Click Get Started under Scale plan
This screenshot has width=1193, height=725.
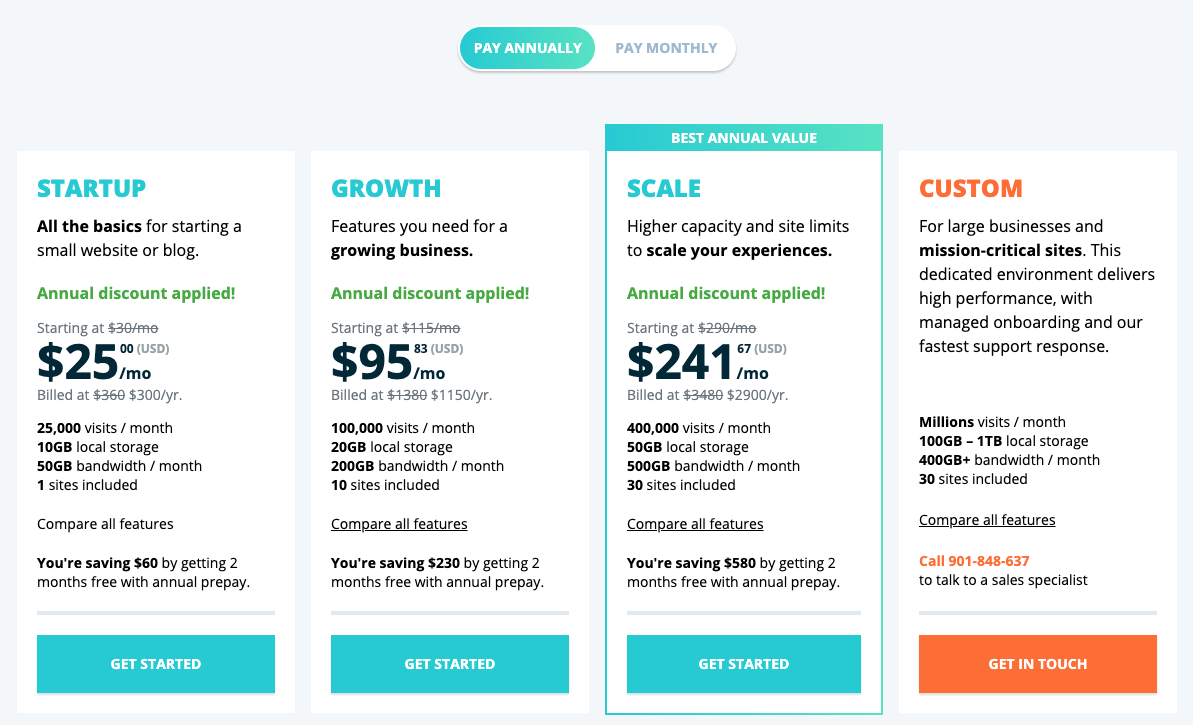pyautogui.click(x=743, y=663)
